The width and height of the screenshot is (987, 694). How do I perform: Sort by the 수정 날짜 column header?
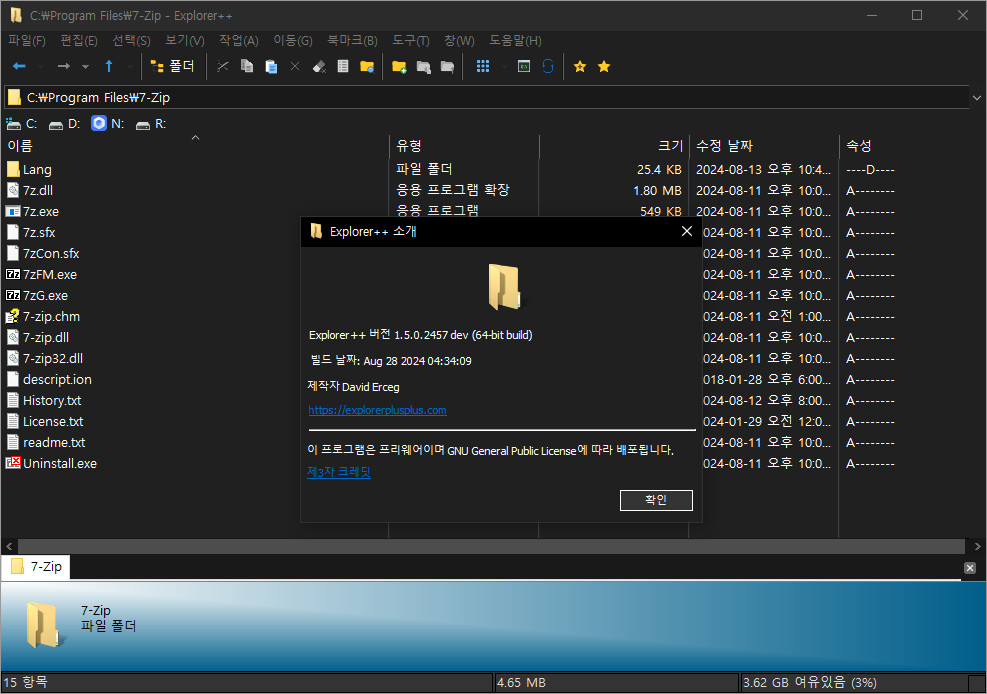tap(764, 146)
